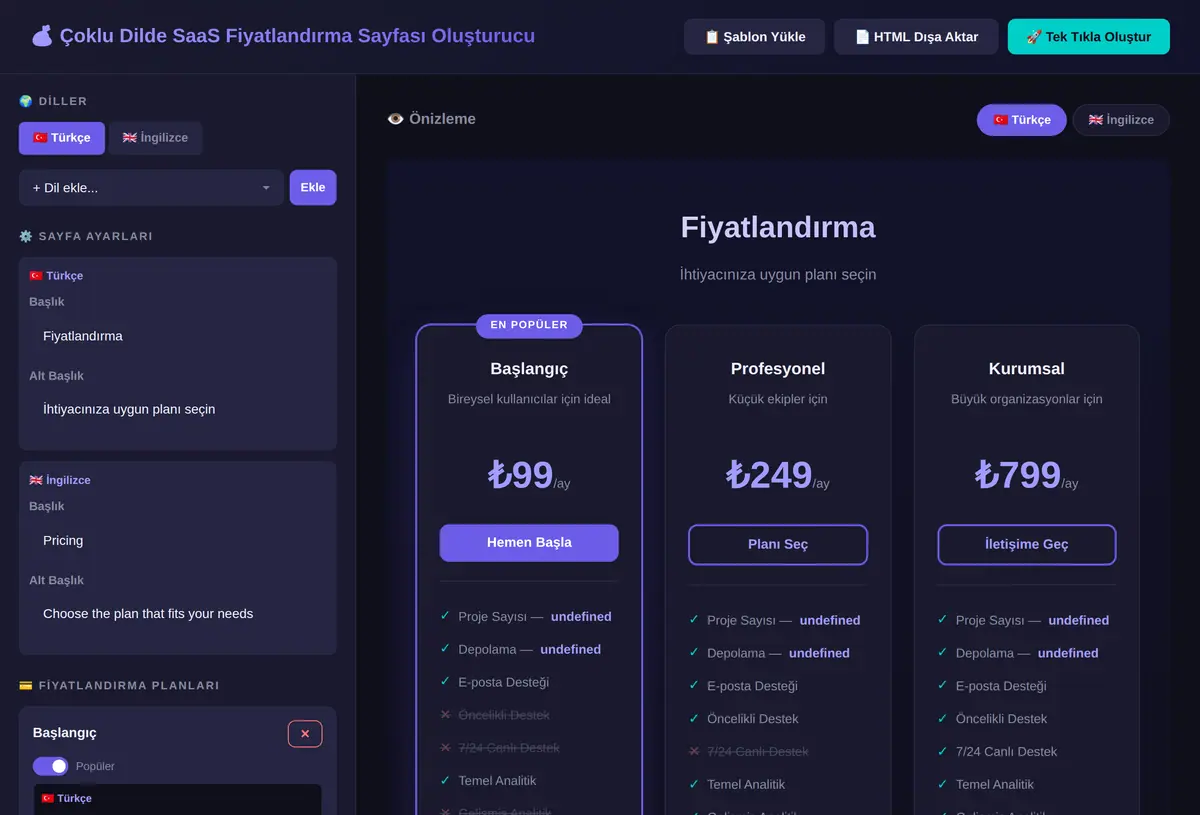Select the İngilizce tab in the Diller sidebar
Image resolution: width=1200 pixels, height=815 pixels.
pyautogui.click(x=155, y=138)
